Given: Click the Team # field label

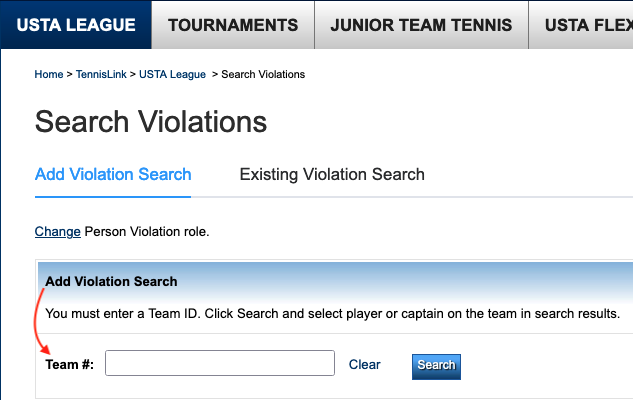Looking at the screenshot, I should tap(70, 365).
